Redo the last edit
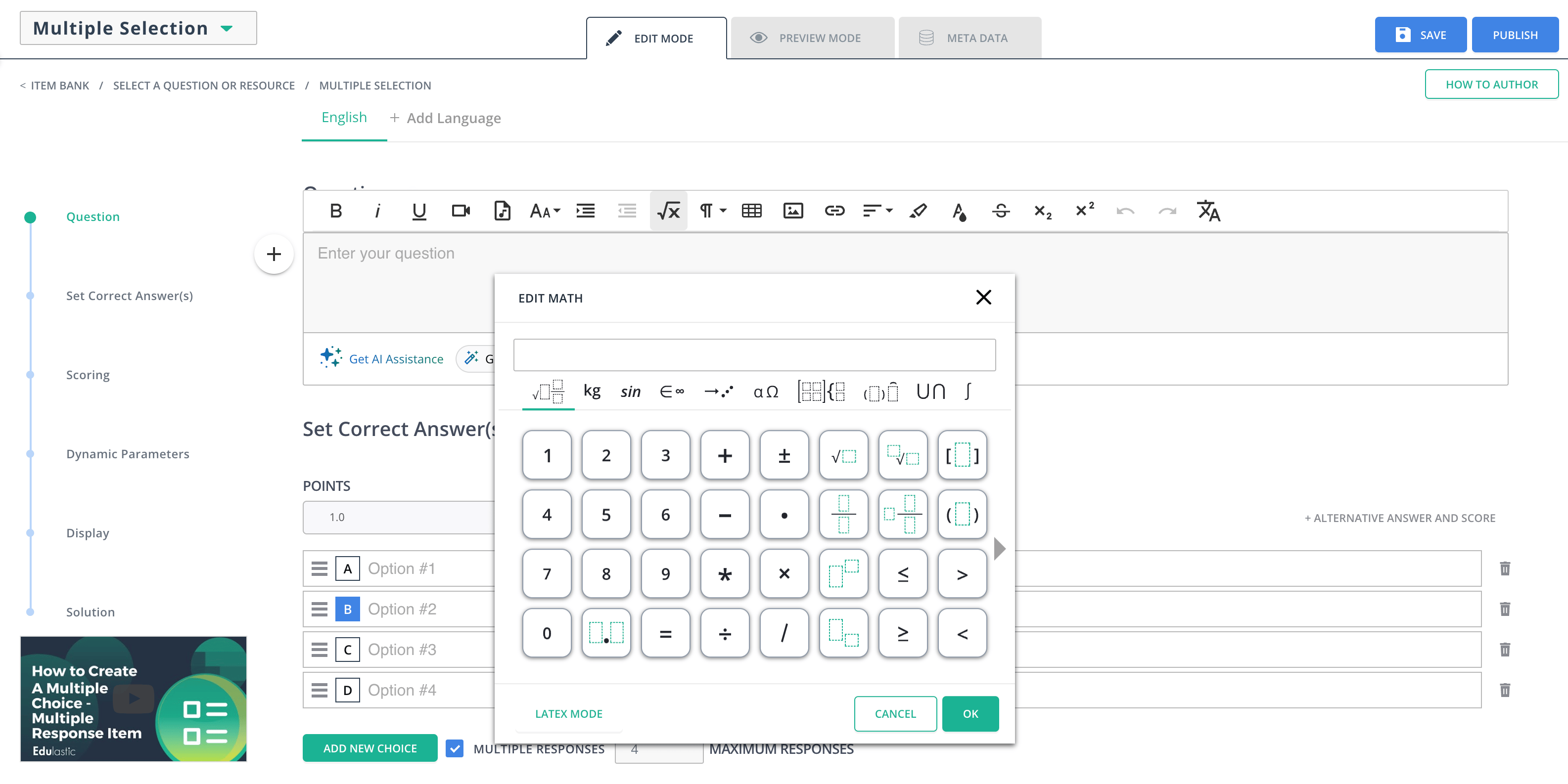 [x=1167, y=211]
